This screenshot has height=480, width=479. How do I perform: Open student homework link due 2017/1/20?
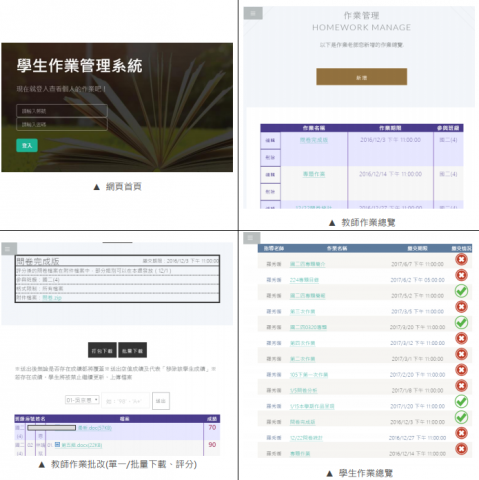coord(312,406)
